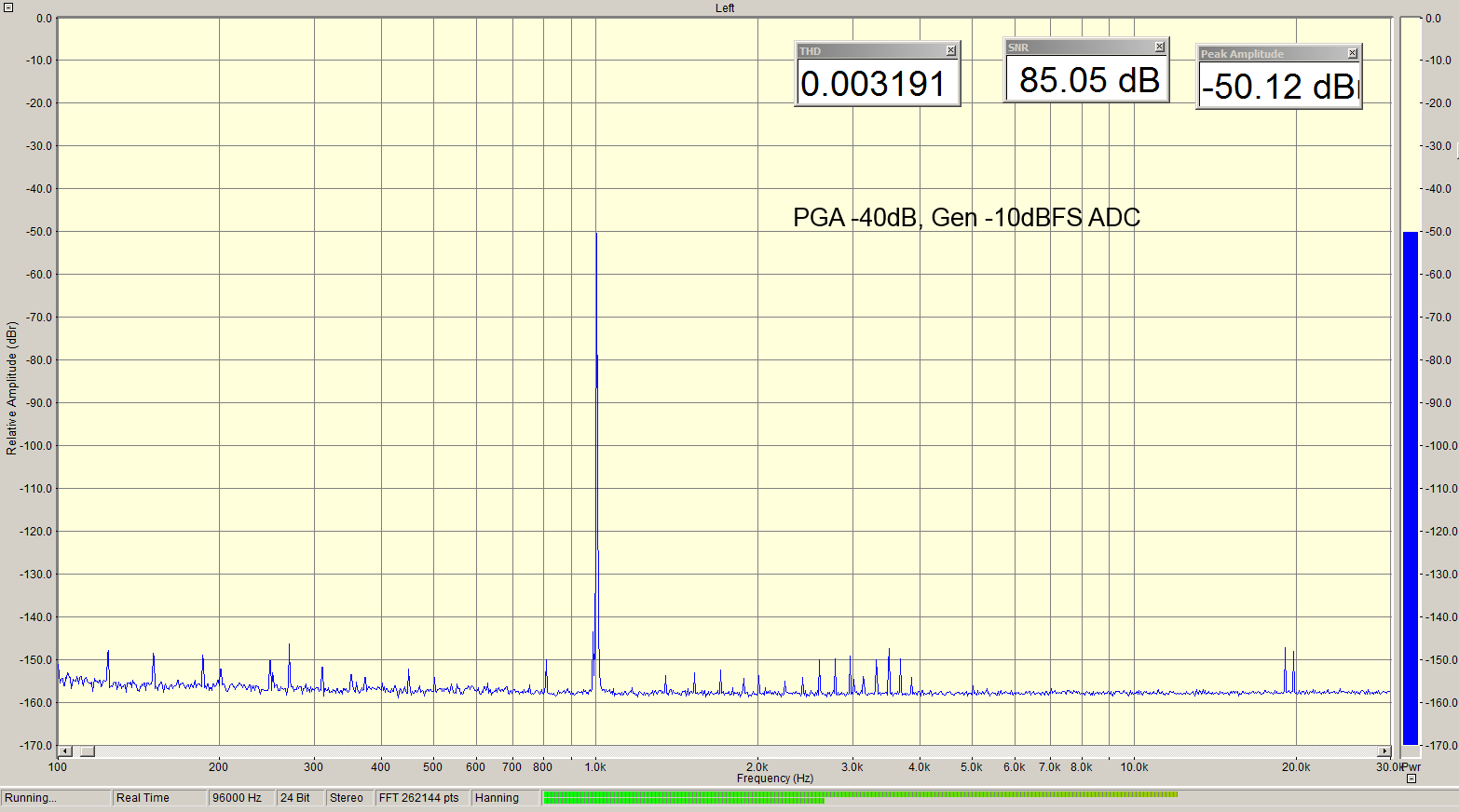Click the 'Running...' status field
Image resolution: width=1459 pixels, height=812 pixels.
coord(55,798)
